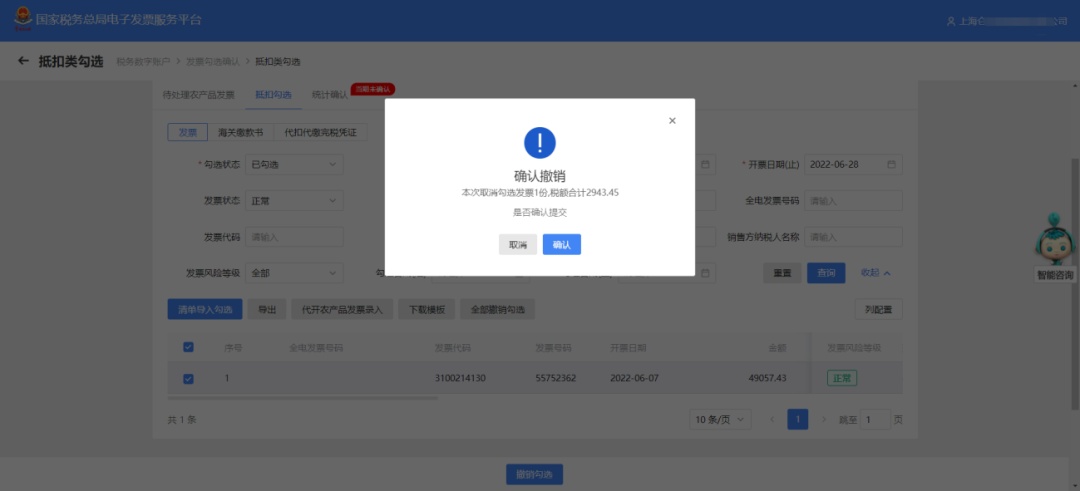Open the 发票风险等级 dropdown
Screen dimensions: 1080x491
coord(294,273)
